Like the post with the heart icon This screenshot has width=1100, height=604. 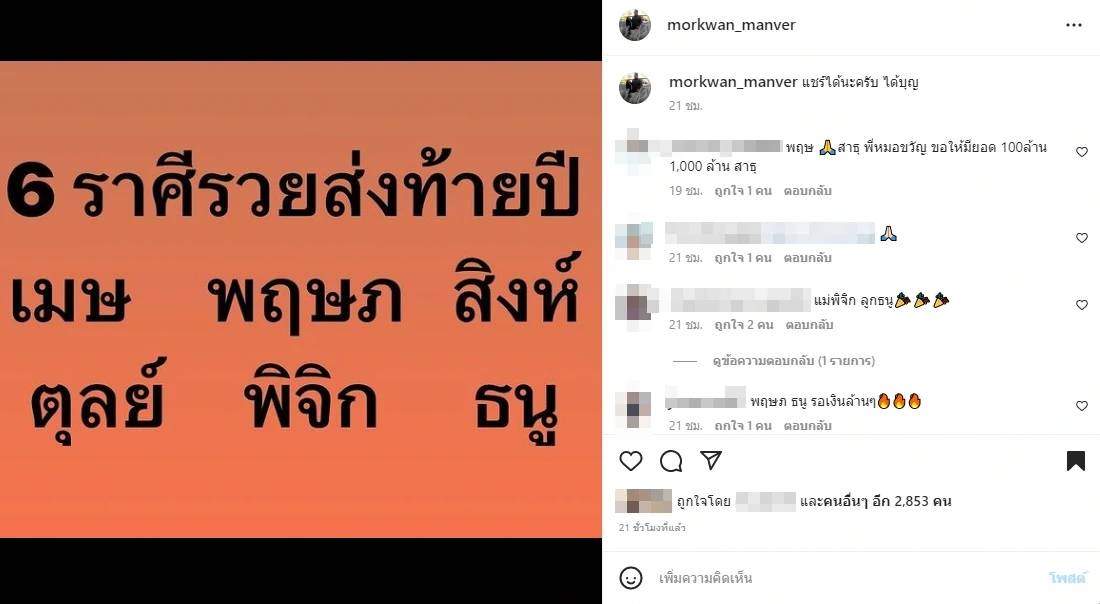(631, 461)
